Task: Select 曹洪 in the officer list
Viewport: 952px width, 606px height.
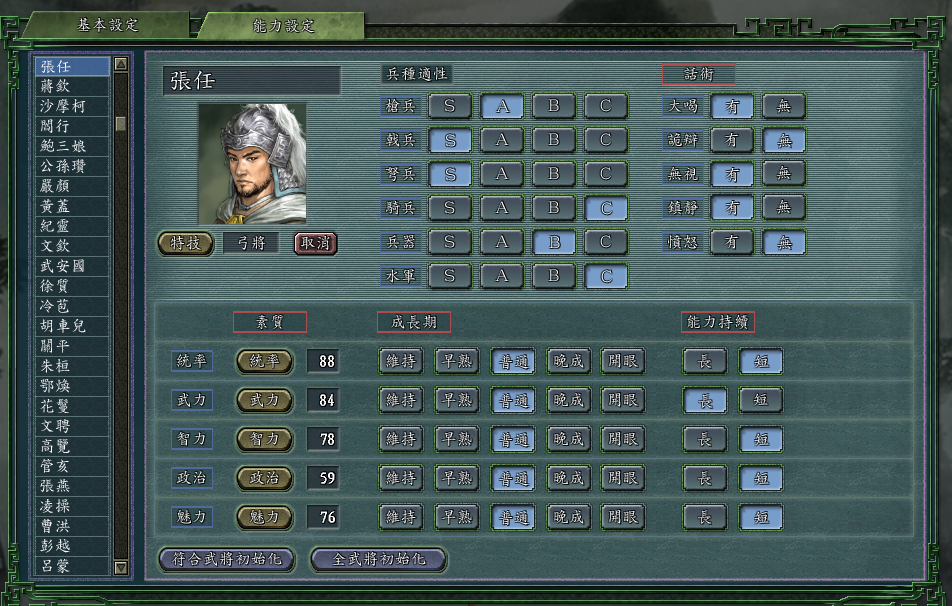Action: (72, 526)
